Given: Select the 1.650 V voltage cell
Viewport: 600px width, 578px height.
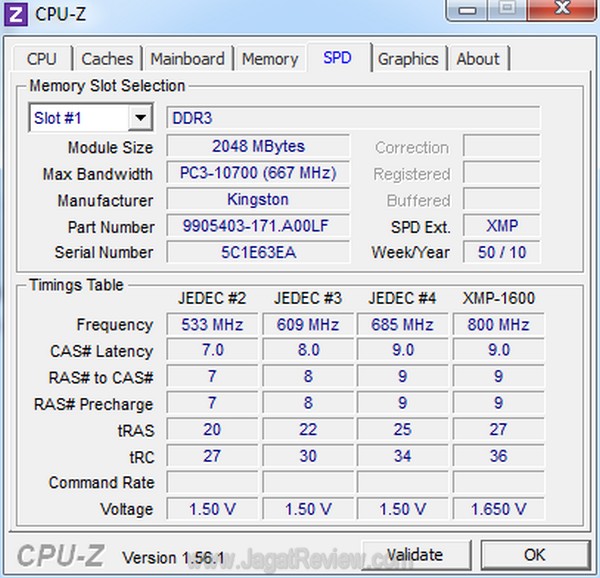Looking at the screenshot, I should [499, 509].
